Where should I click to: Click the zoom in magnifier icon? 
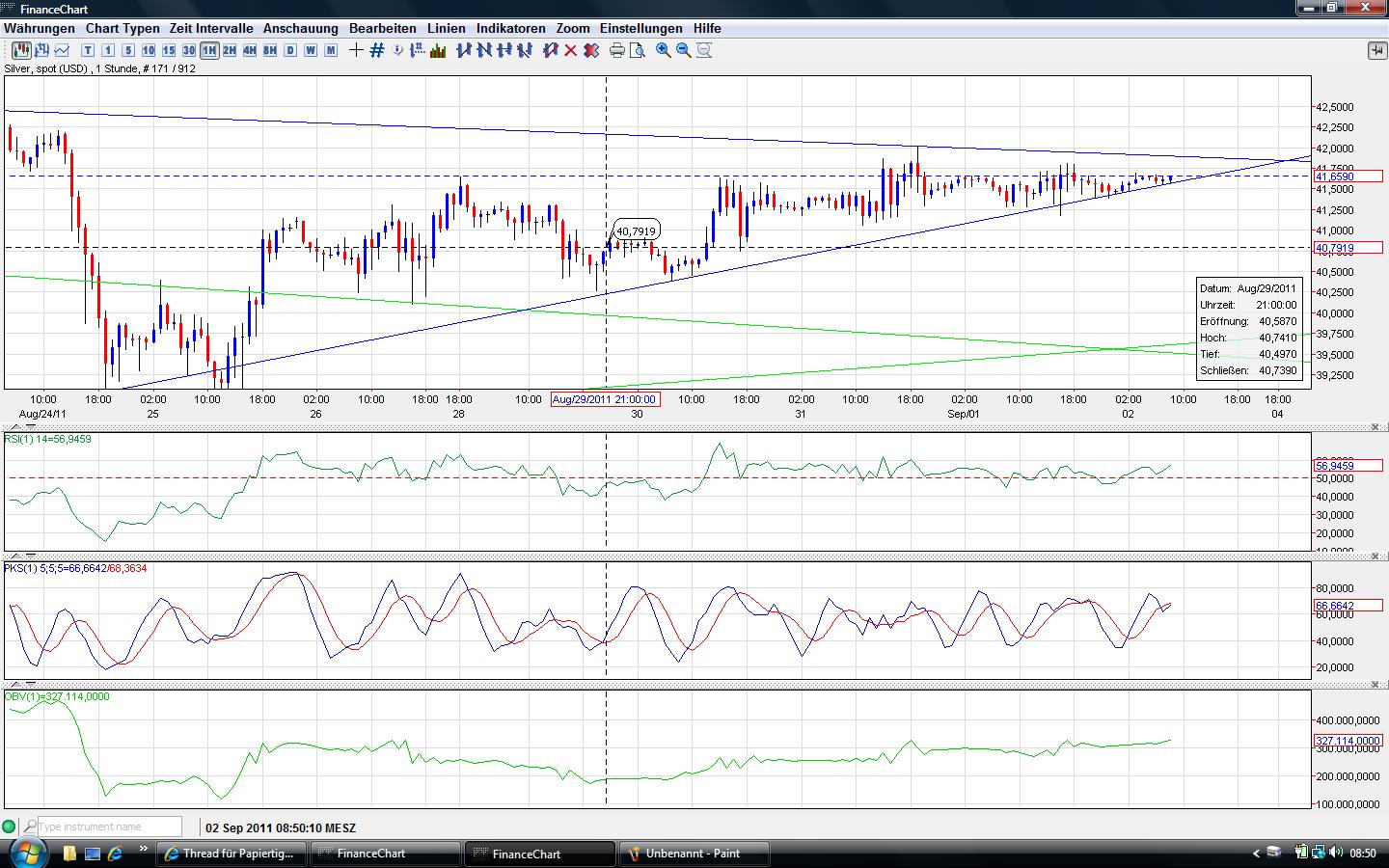click(664, 50)
